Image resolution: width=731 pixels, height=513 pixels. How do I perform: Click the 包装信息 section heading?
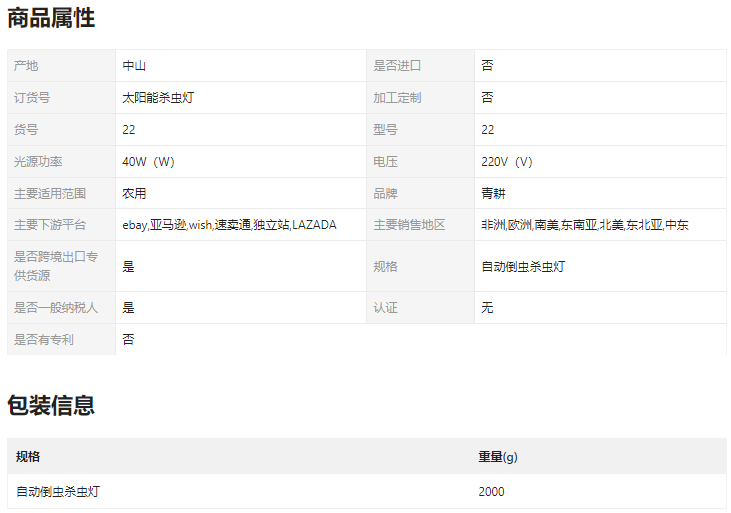click(x=51, y=405)
